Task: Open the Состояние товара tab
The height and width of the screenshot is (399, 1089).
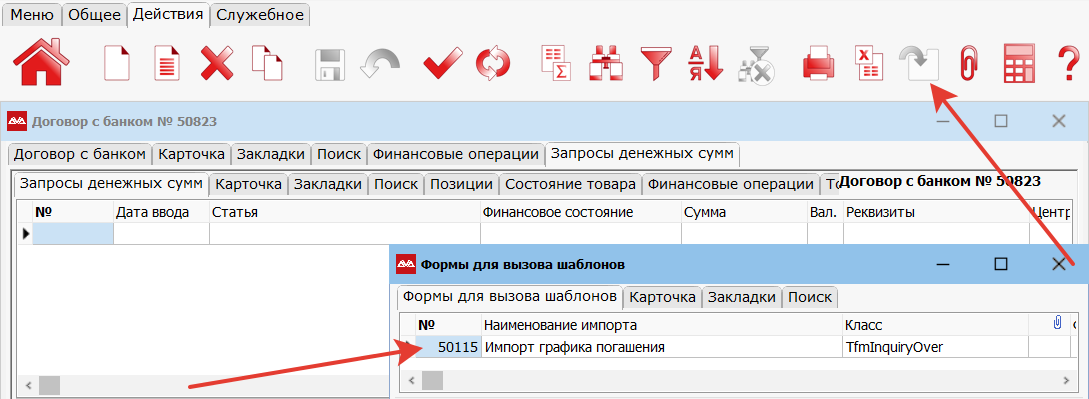Action: 571,185
